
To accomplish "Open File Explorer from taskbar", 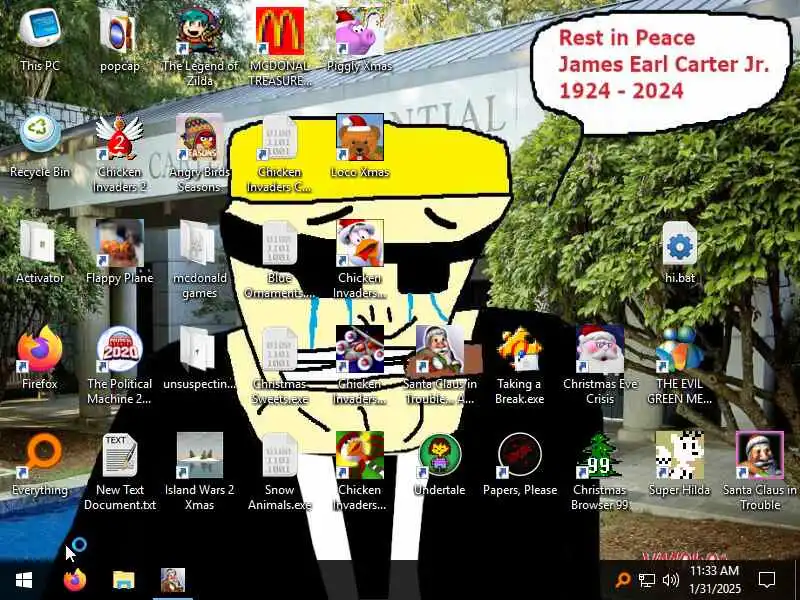I will (x=123, y=580).
